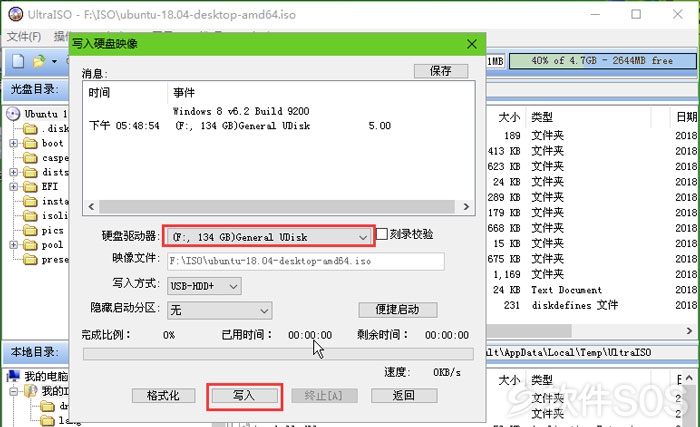Screen dimensions: 700x427
Task: Select the isolinux folder icon
Action: [x=30, y=216]
